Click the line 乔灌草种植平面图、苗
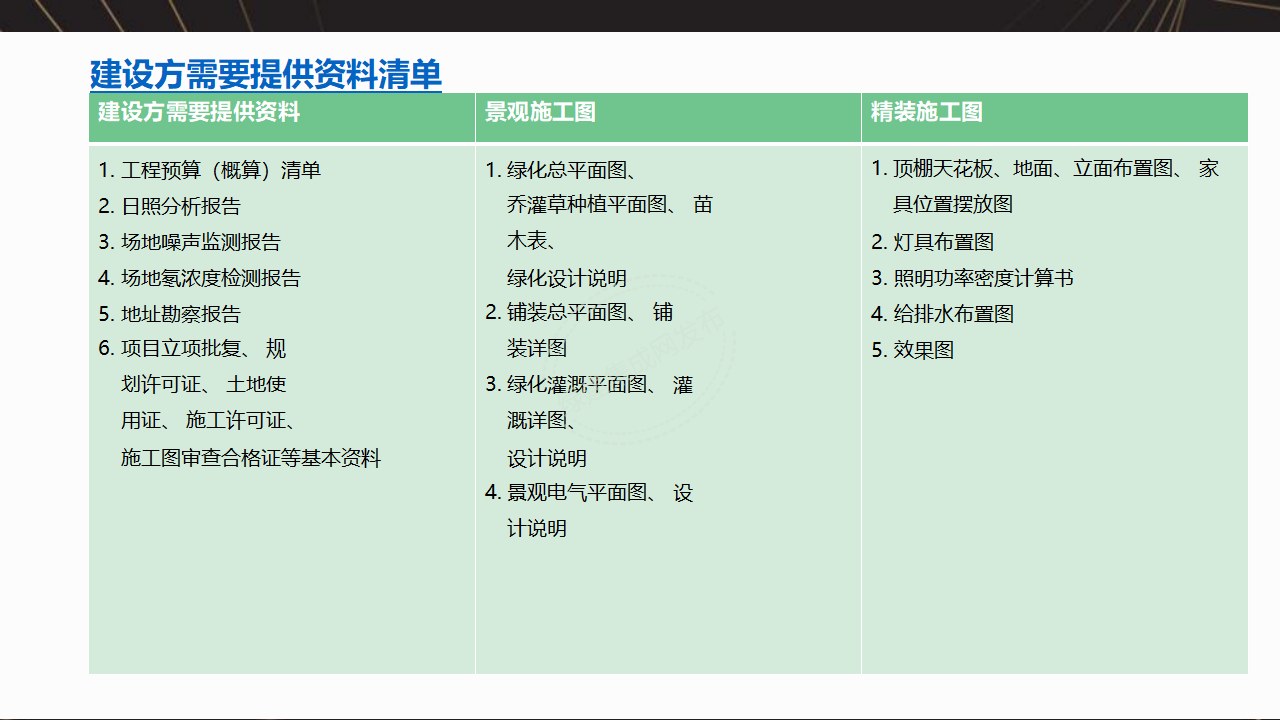Image resolution: width=1280 pixels, height=720 pixels. click(610, 205)
